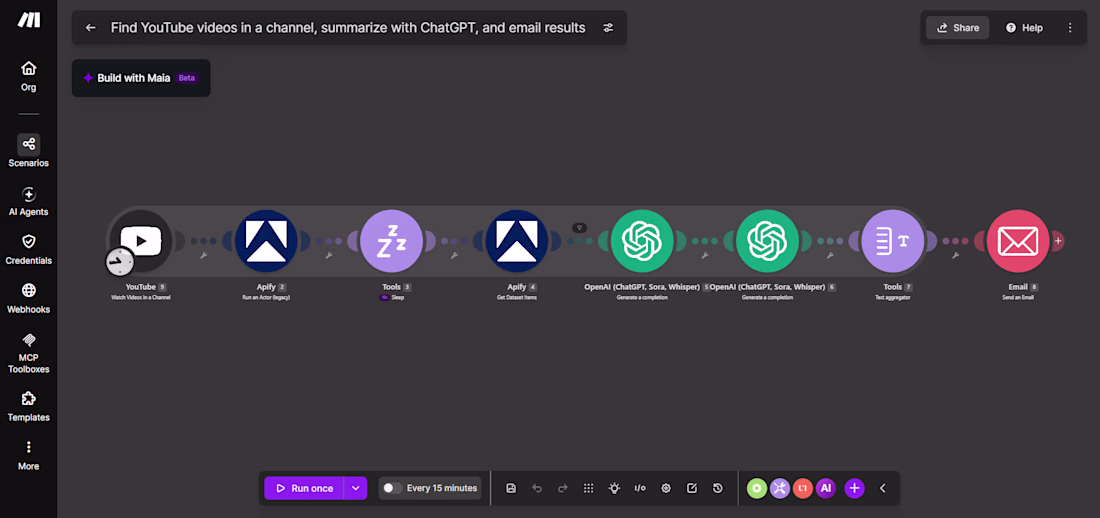1100x518 pixels.
Task: Open the notes icon in toolbar
Action: tap(692, 488)
